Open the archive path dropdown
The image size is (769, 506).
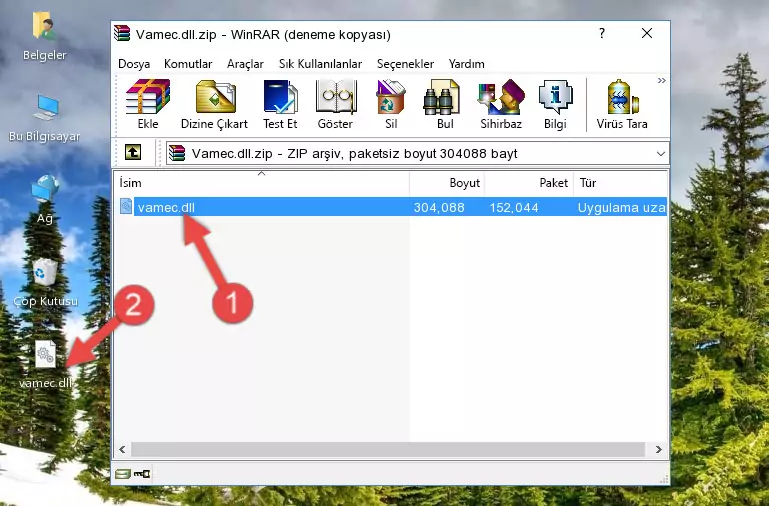tap(661, 154)
